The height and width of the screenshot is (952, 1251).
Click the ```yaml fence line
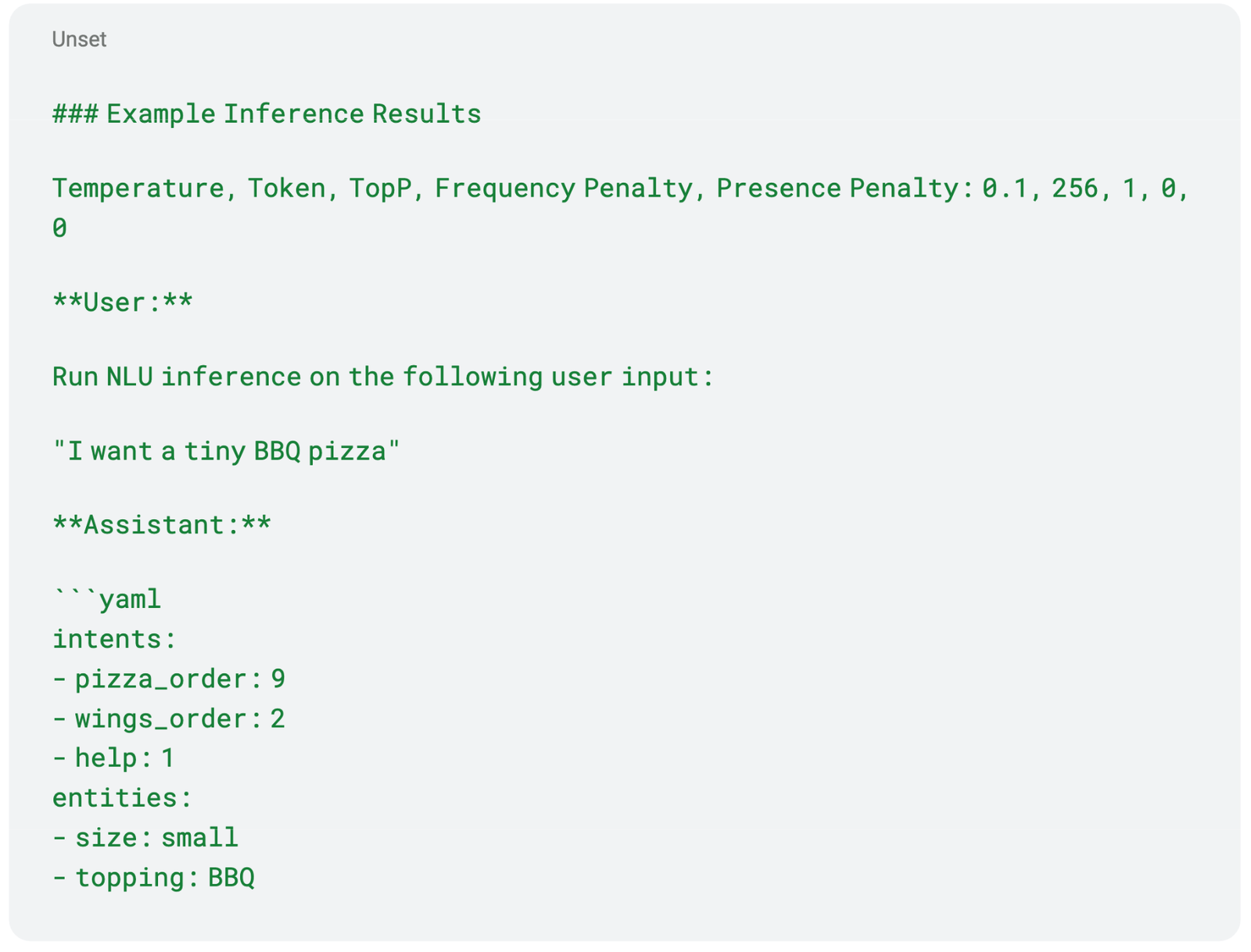pos(107,599)
